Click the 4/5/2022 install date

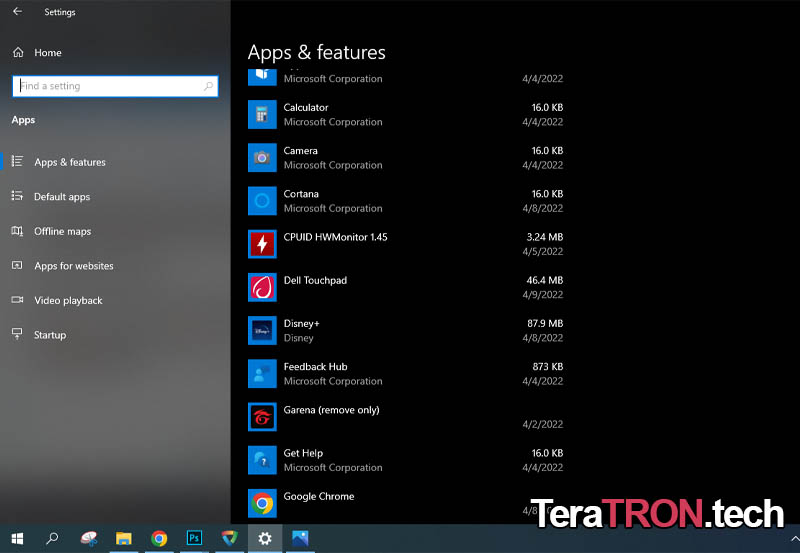click(x=542, y=252)
